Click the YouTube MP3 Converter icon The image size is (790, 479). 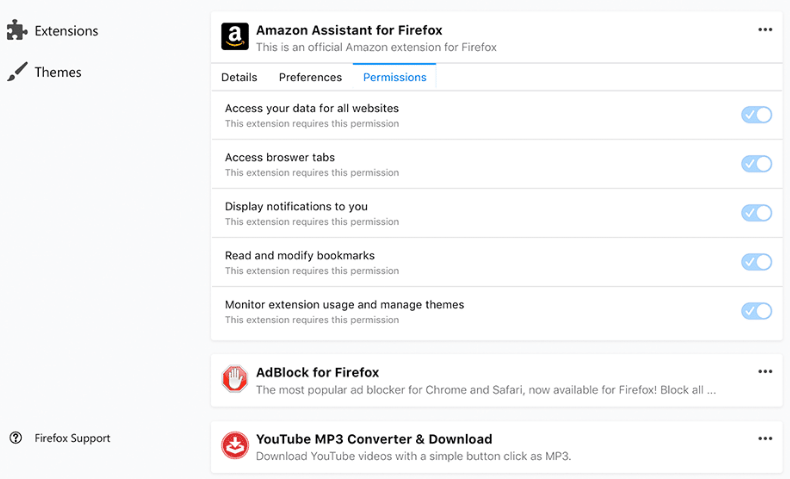[235, 446]
